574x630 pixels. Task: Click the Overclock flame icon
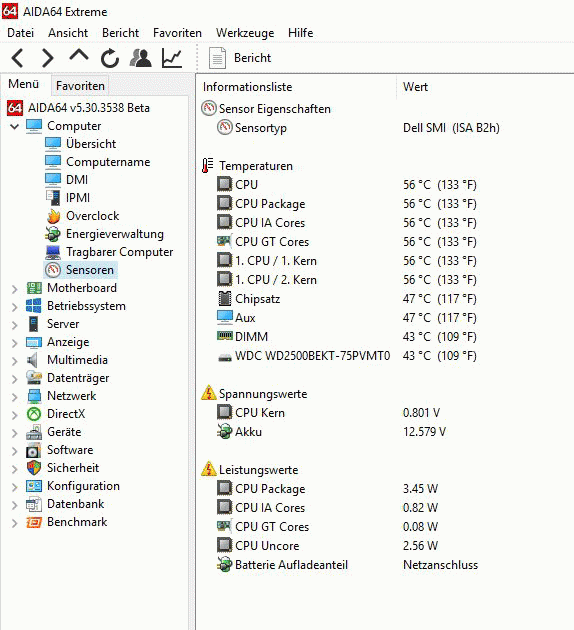pos(53,216)
